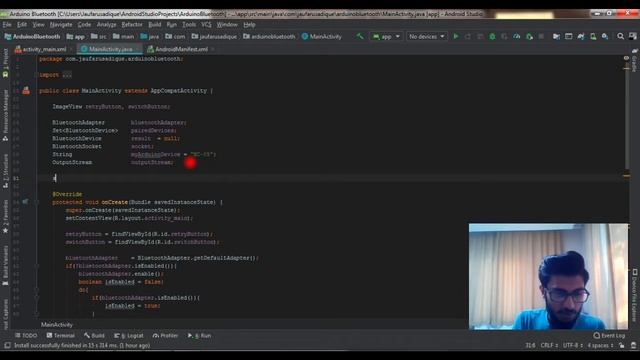Run the app with the green play button

(456, 36)
